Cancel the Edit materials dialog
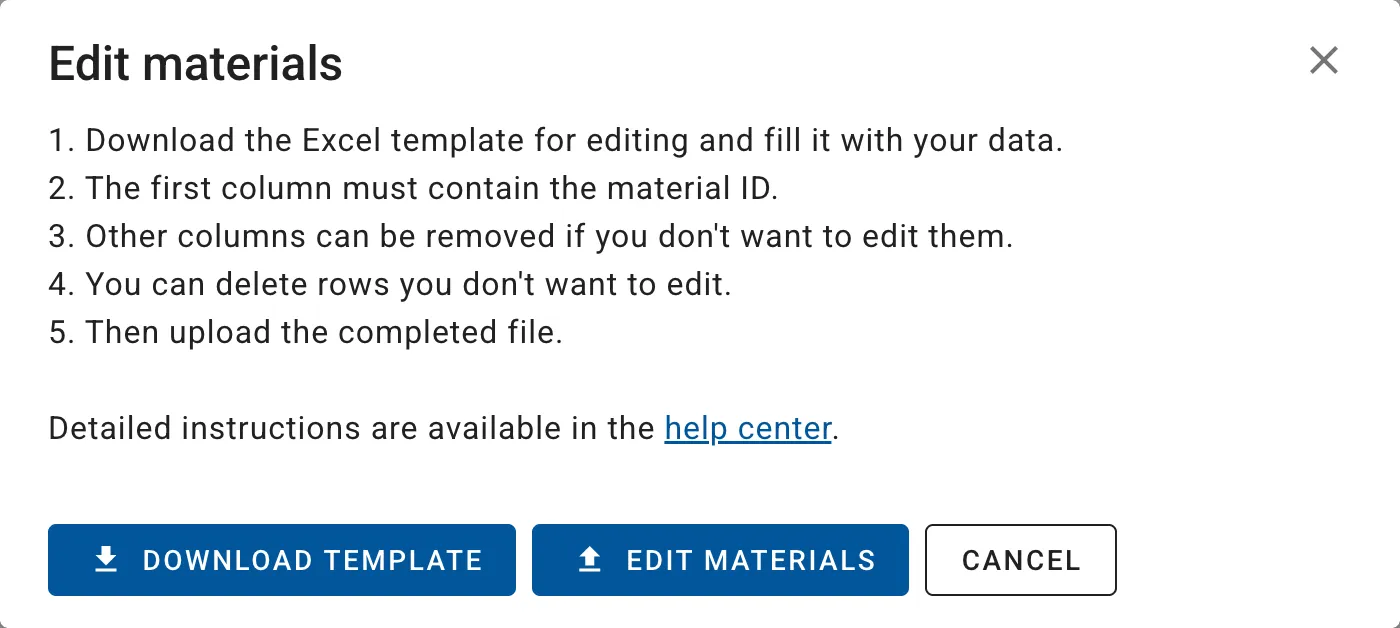 point(1020,560)
